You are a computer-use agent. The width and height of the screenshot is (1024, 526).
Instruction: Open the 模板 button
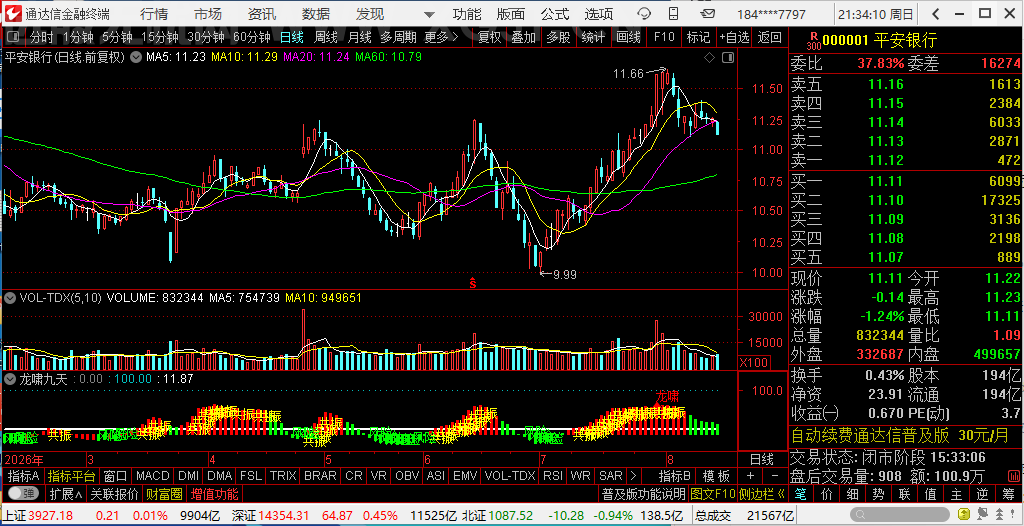click(716, 476)
